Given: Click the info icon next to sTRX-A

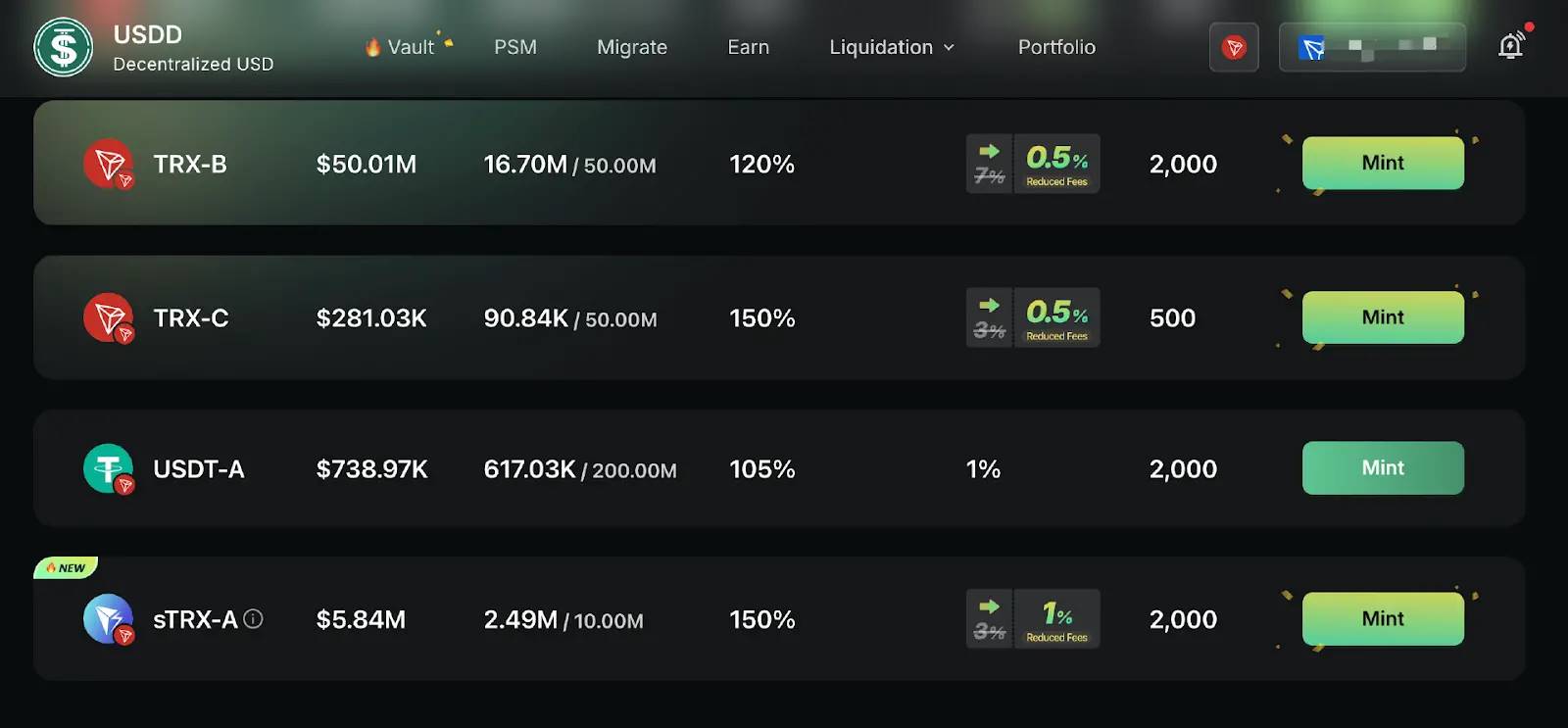Looking at the screenshot, I should tap(252, 618).
